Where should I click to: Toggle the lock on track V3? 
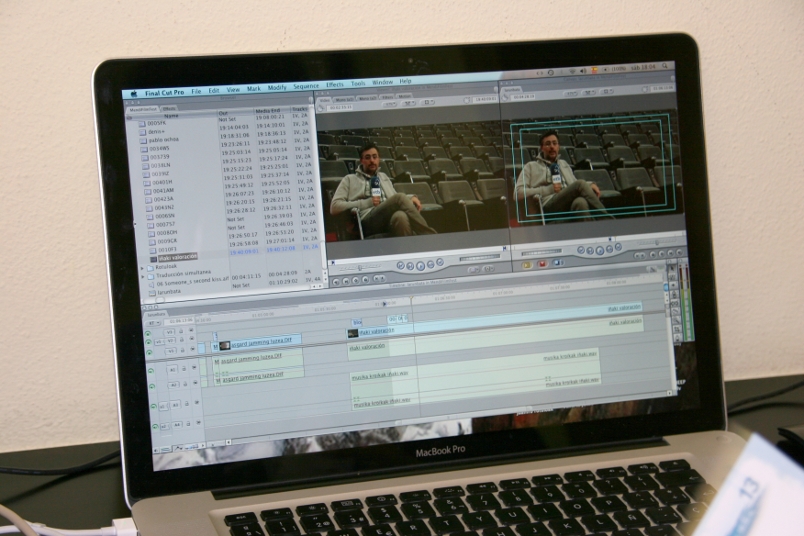[181, 331]
